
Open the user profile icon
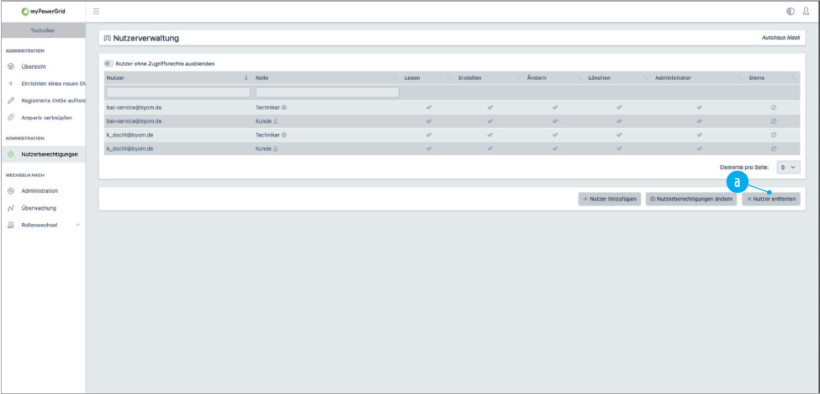pos(805,11)
